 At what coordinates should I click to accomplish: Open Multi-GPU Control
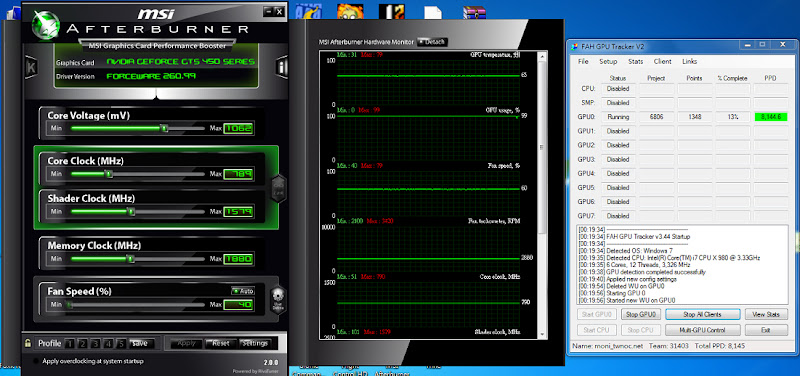702,330
